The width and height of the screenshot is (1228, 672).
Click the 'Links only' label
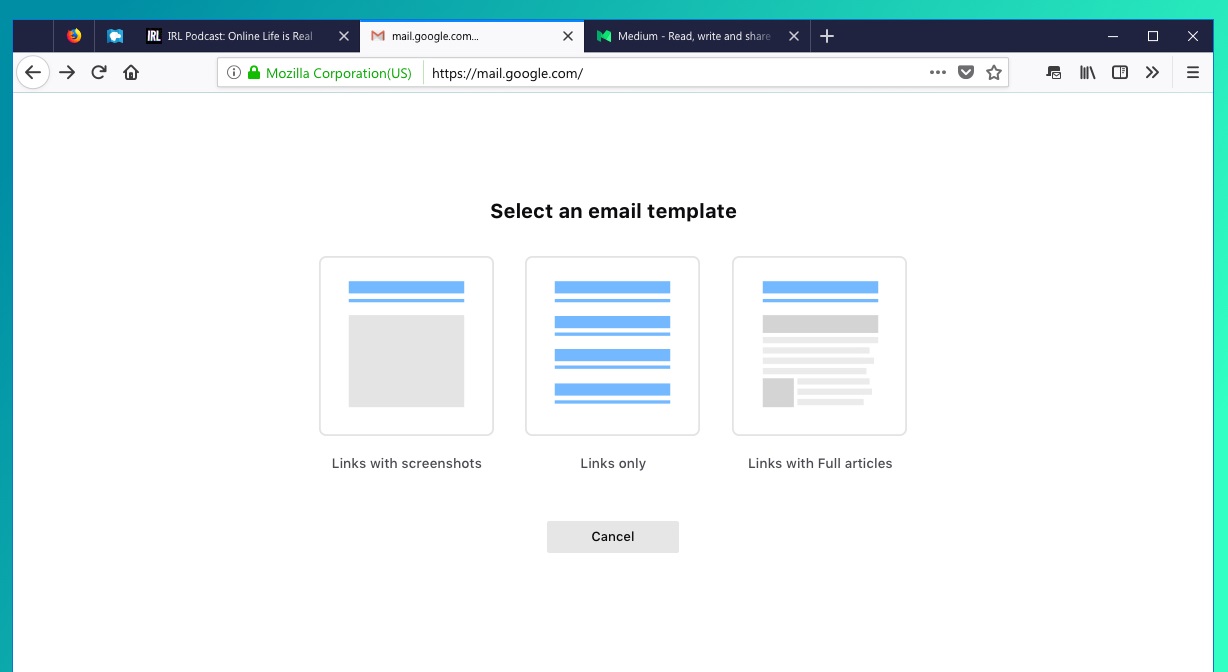613,464
